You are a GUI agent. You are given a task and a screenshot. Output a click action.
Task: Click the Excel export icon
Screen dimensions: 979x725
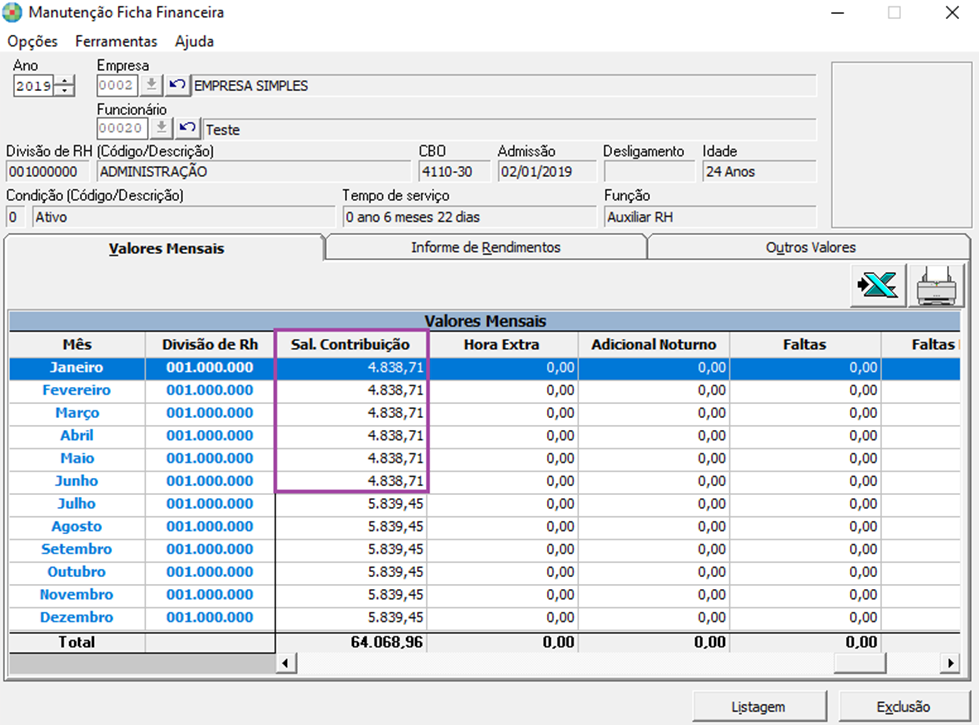click(x=878, y=286)
